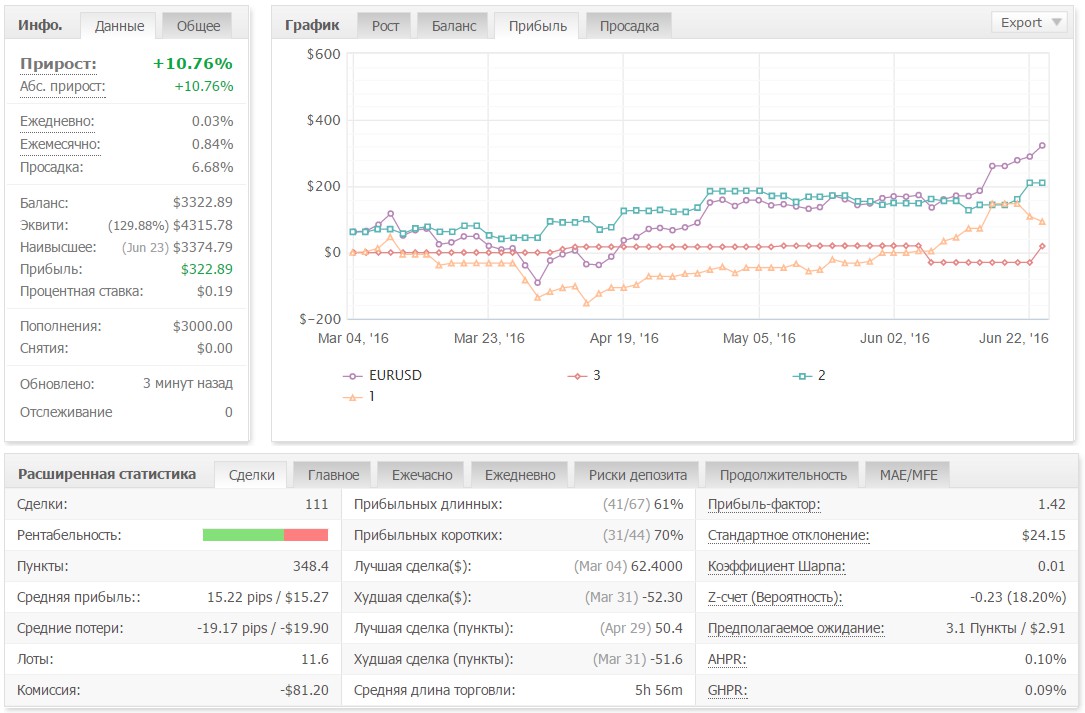This screenshot has width=1085, height=713.
Task: Open the Export dropdown
Action: (x=1031, y=22)
